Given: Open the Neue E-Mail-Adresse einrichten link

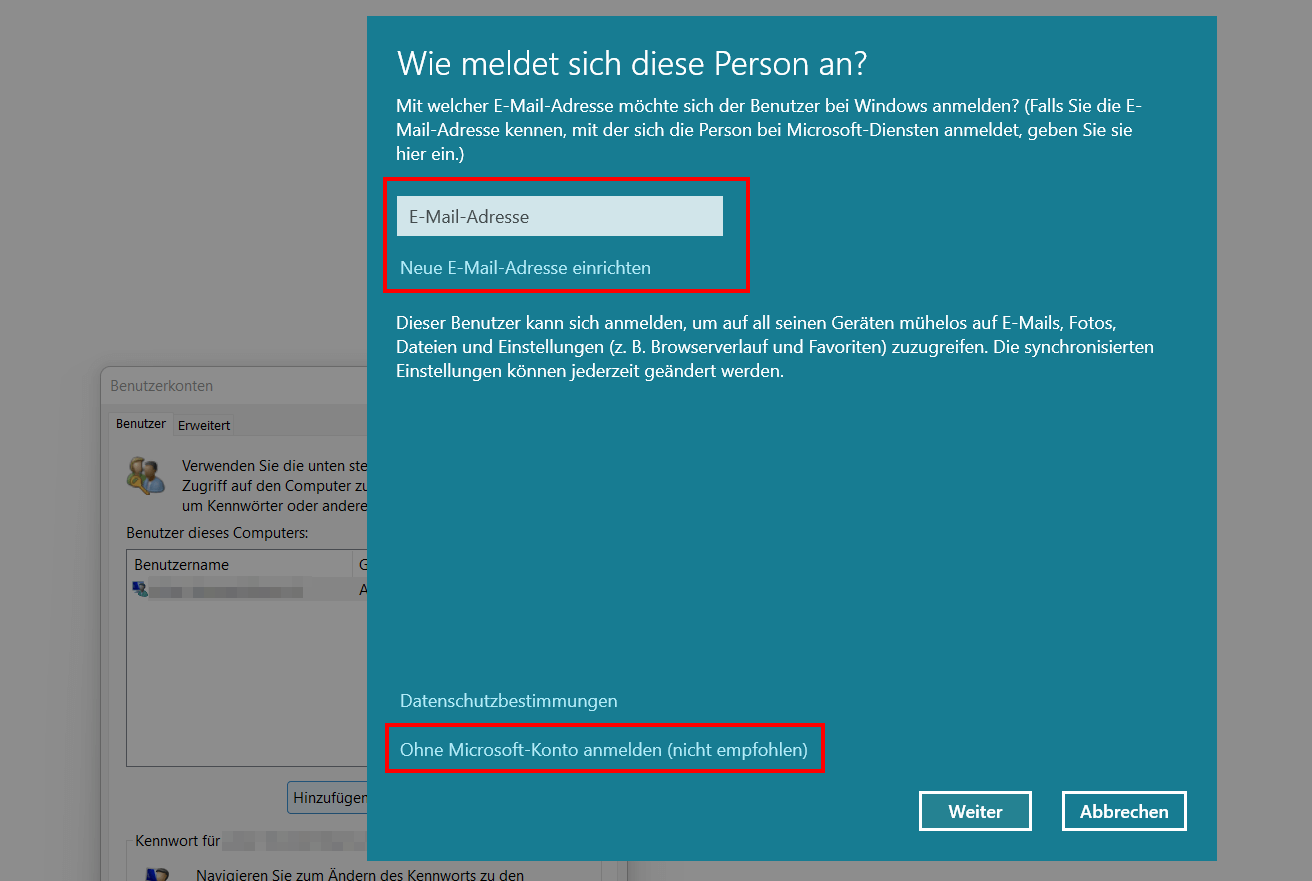Looking at the screenshot, I should click(525, 268).
